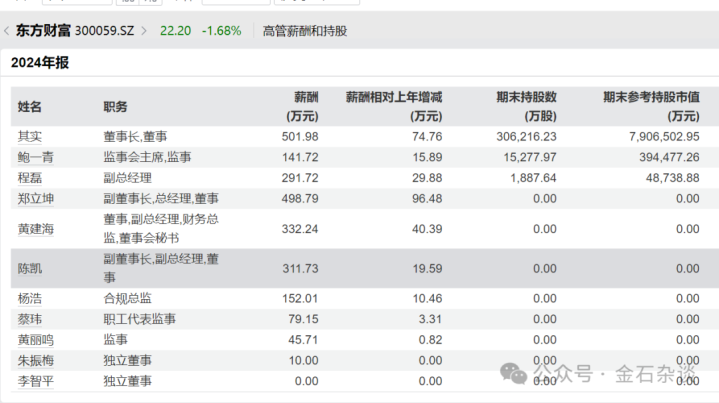Select shareholding value 15,277.97
Screen dimensions: 719x403
(530, 157)
